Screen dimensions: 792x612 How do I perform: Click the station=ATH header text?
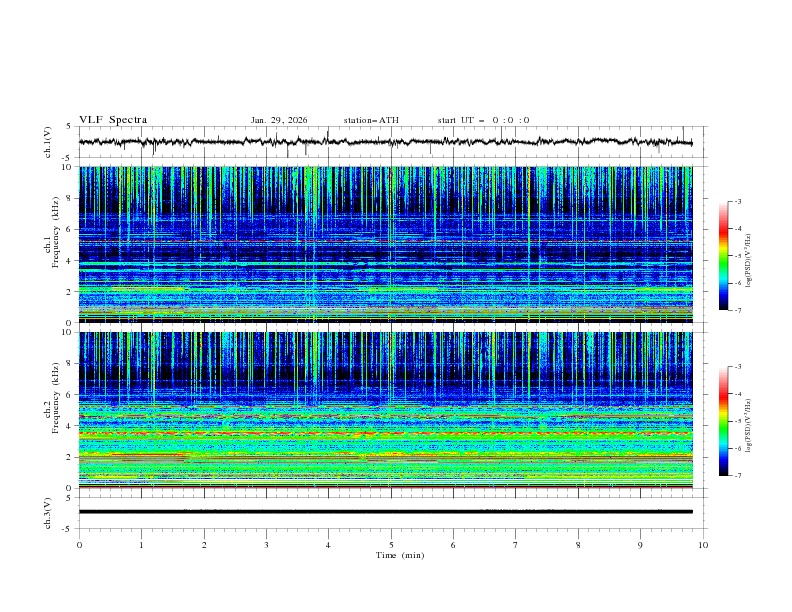coord(371,120)
